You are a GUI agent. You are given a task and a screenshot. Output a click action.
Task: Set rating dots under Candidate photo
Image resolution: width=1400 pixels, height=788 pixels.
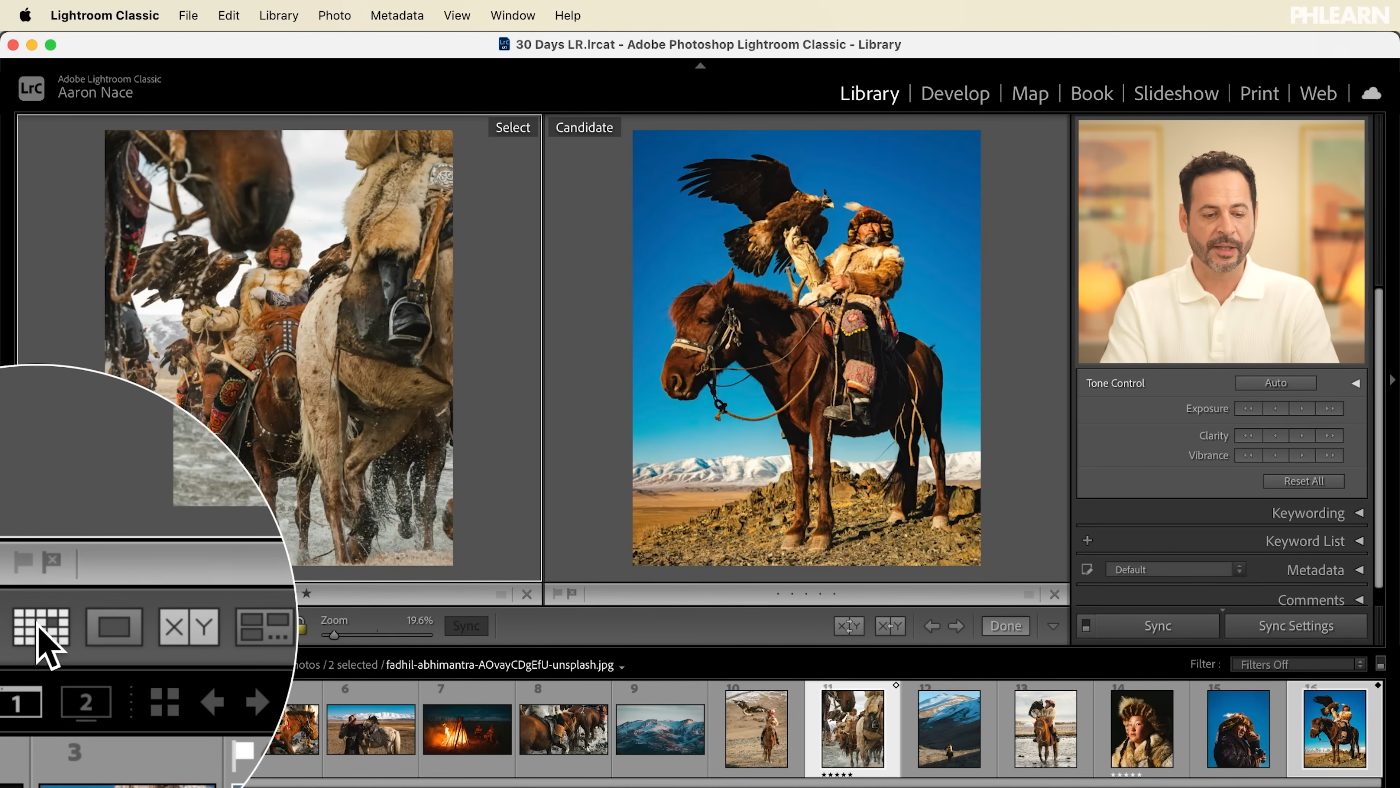tap(806, 594)
